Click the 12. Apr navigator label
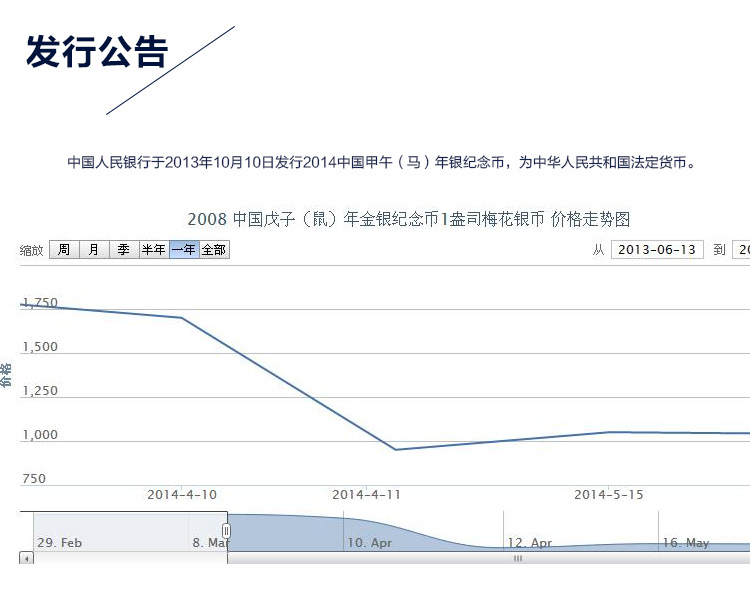The height and width of the screenshot is (599, 750). 529,543
